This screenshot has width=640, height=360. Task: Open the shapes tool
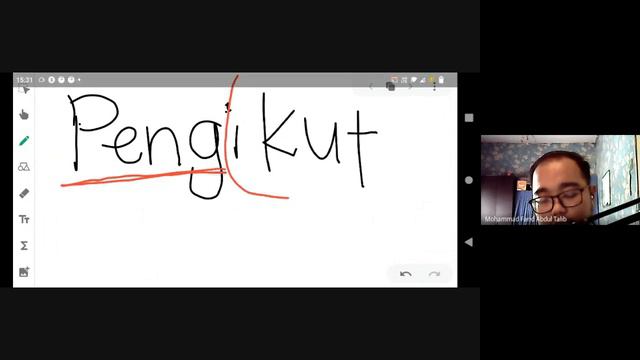tap(24, 167)
